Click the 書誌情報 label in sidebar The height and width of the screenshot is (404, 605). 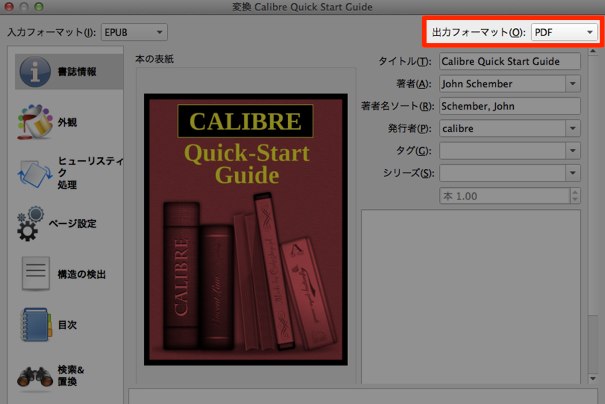[x=77, y=71]
